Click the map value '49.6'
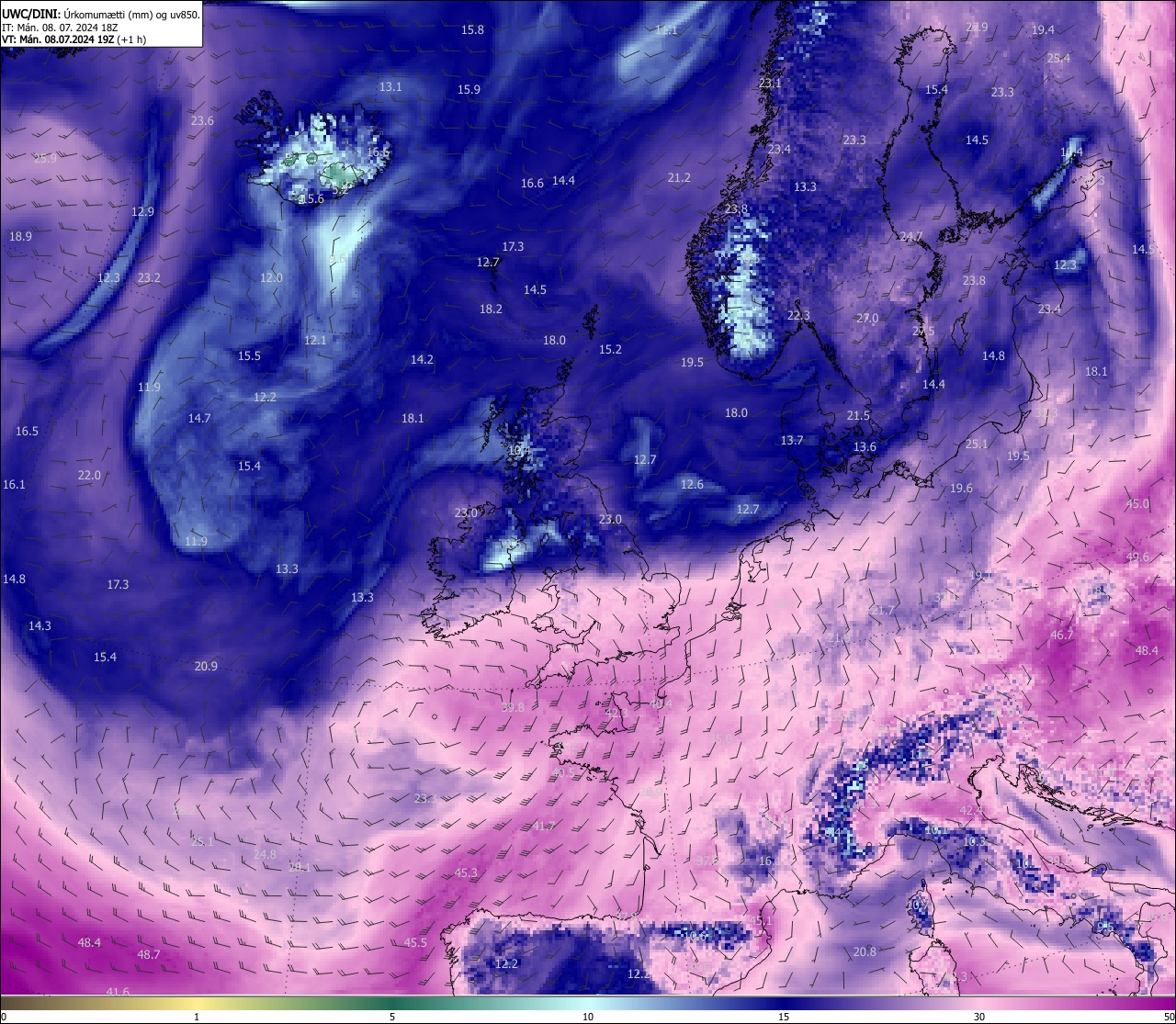 click(x=1137, y=557)
